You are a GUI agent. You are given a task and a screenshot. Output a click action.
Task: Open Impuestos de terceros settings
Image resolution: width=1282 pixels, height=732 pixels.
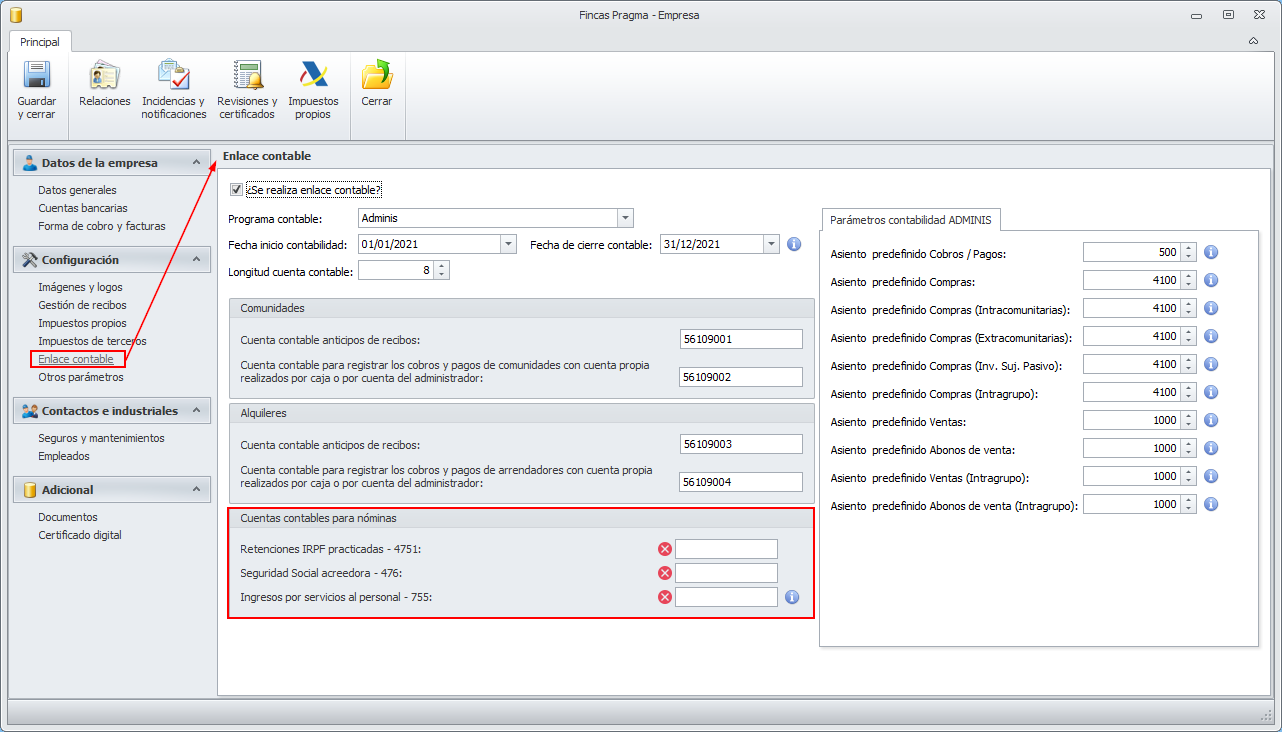[92, 341]
